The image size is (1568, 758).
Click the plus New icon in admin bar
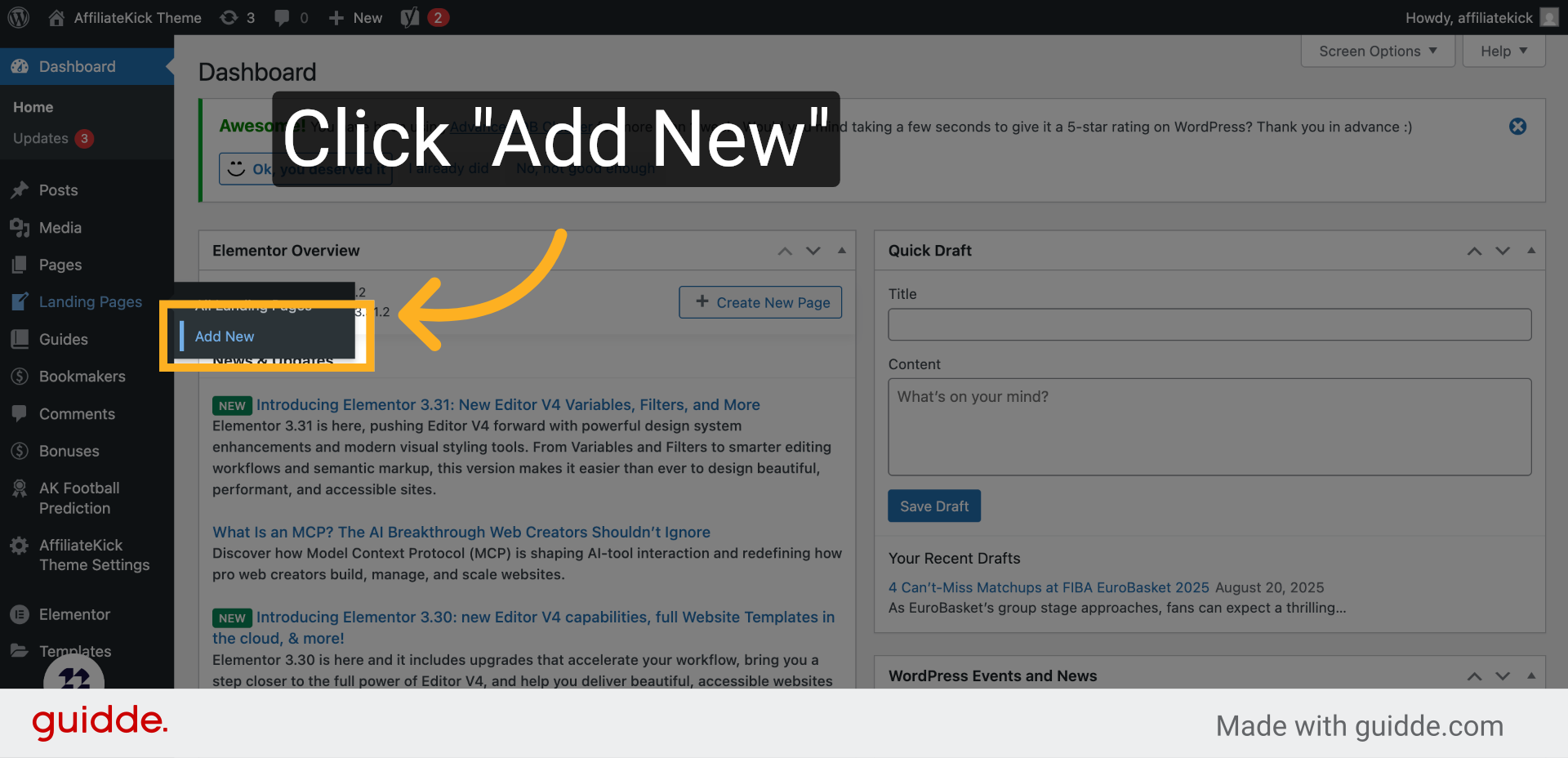[336, 17]
